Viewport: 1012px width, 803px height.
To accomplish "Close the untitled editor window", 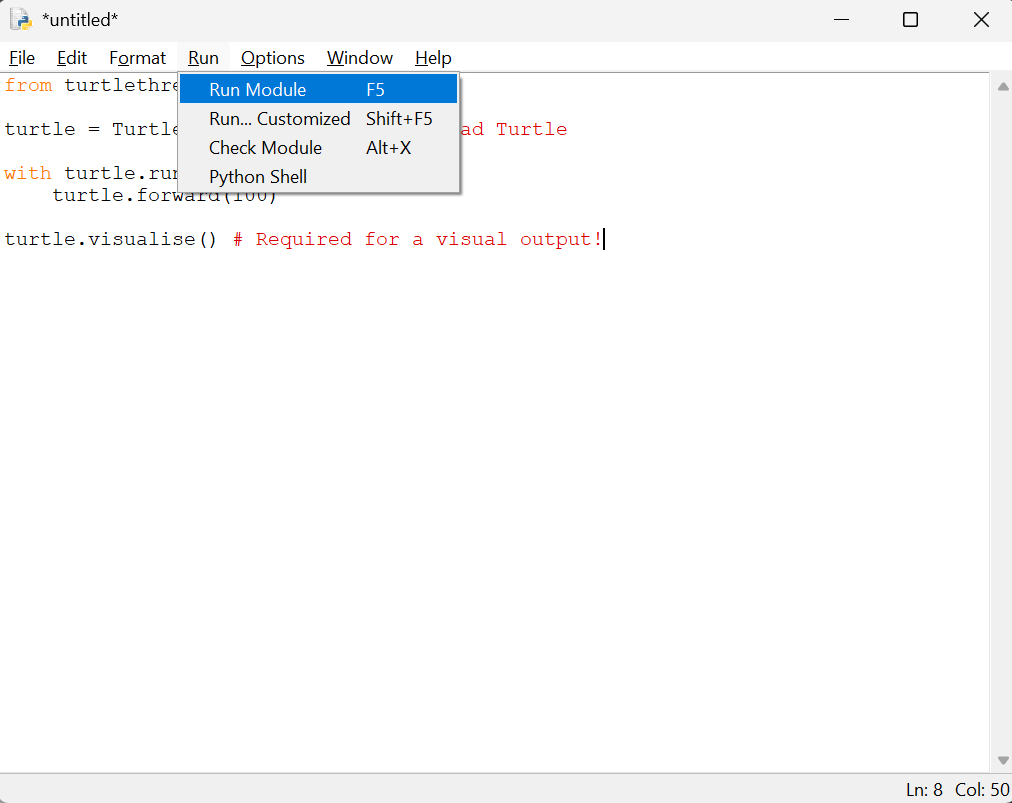I will [x=981, y=20].
